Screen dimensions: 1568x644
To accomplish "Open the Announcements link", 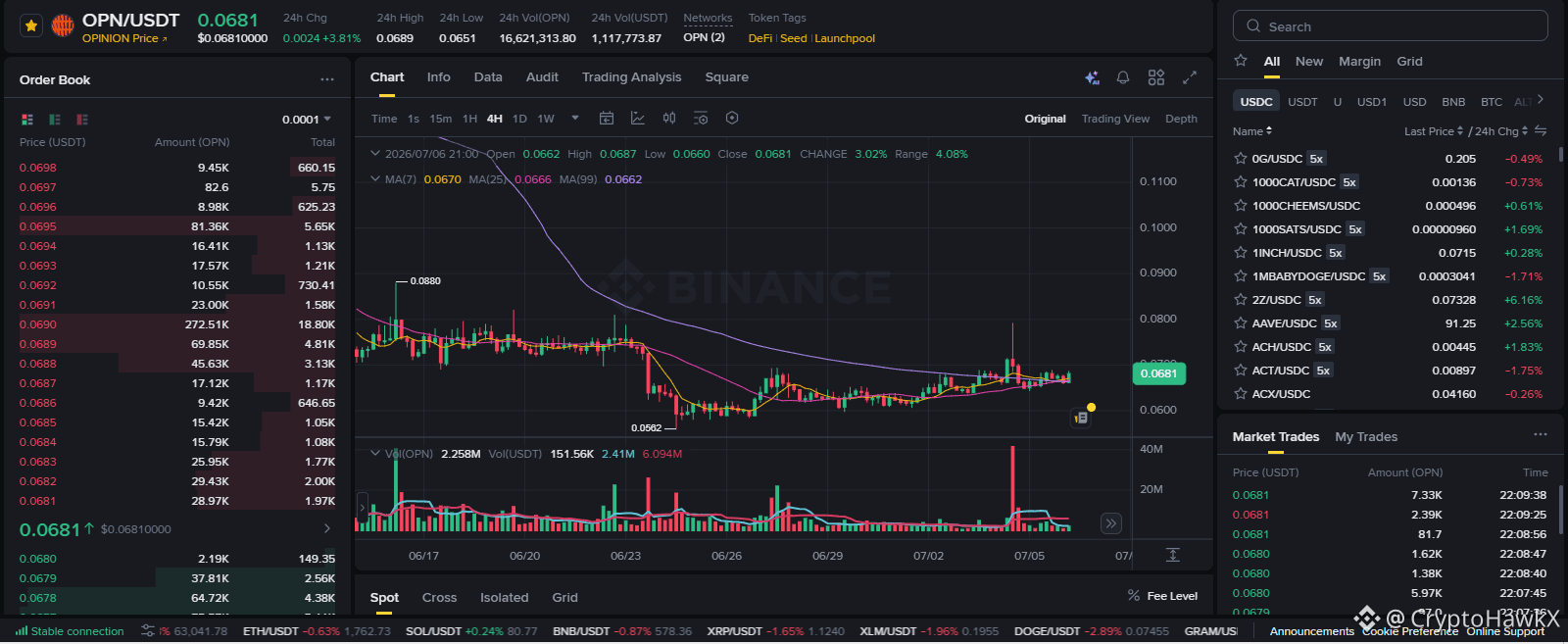I will click(1311, 631).
